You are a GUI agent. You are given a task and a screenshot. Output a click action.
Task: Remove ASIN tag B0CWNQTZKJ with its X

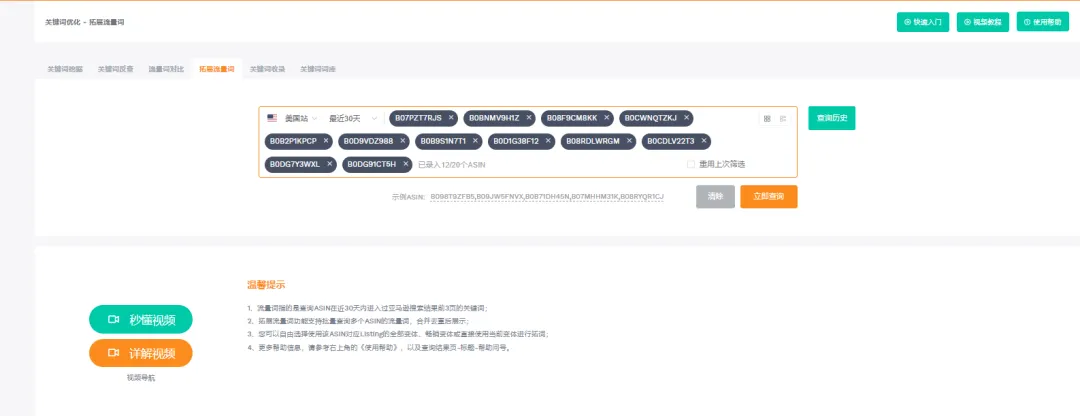click(687, 118)
